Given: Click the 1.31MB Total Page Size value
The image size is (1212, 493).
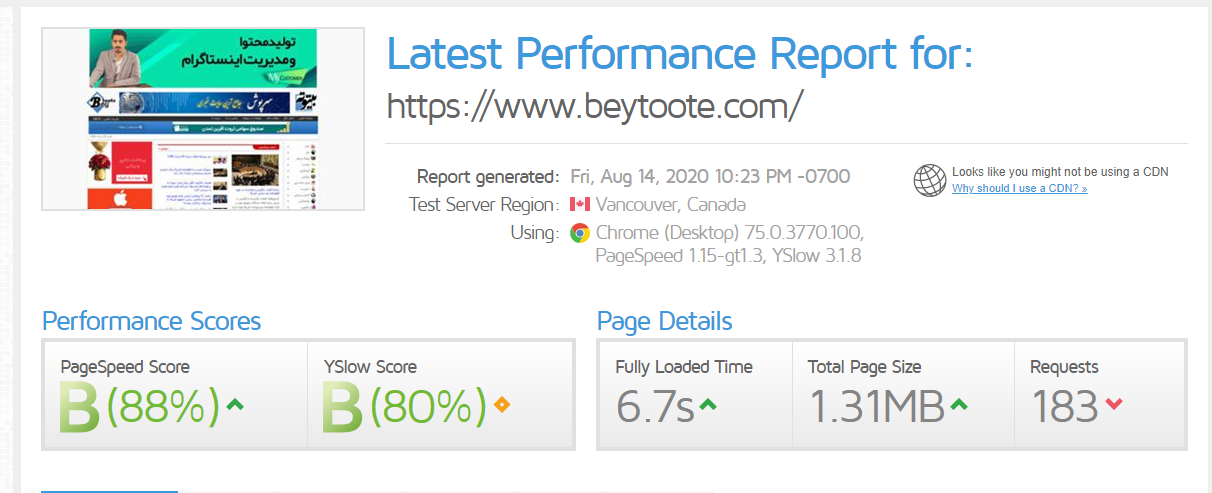Looking at the screenshot, I should pyautogui.click(x=875, y=406).
